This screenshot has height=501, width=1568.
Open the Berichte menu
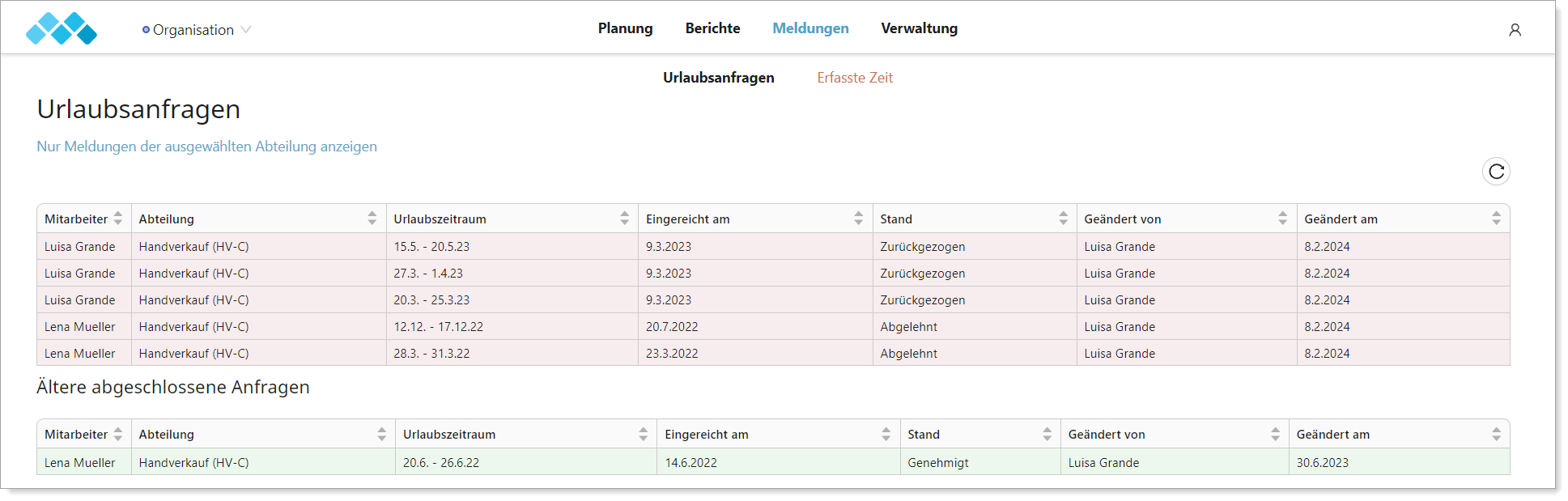(x=712, y=28)
